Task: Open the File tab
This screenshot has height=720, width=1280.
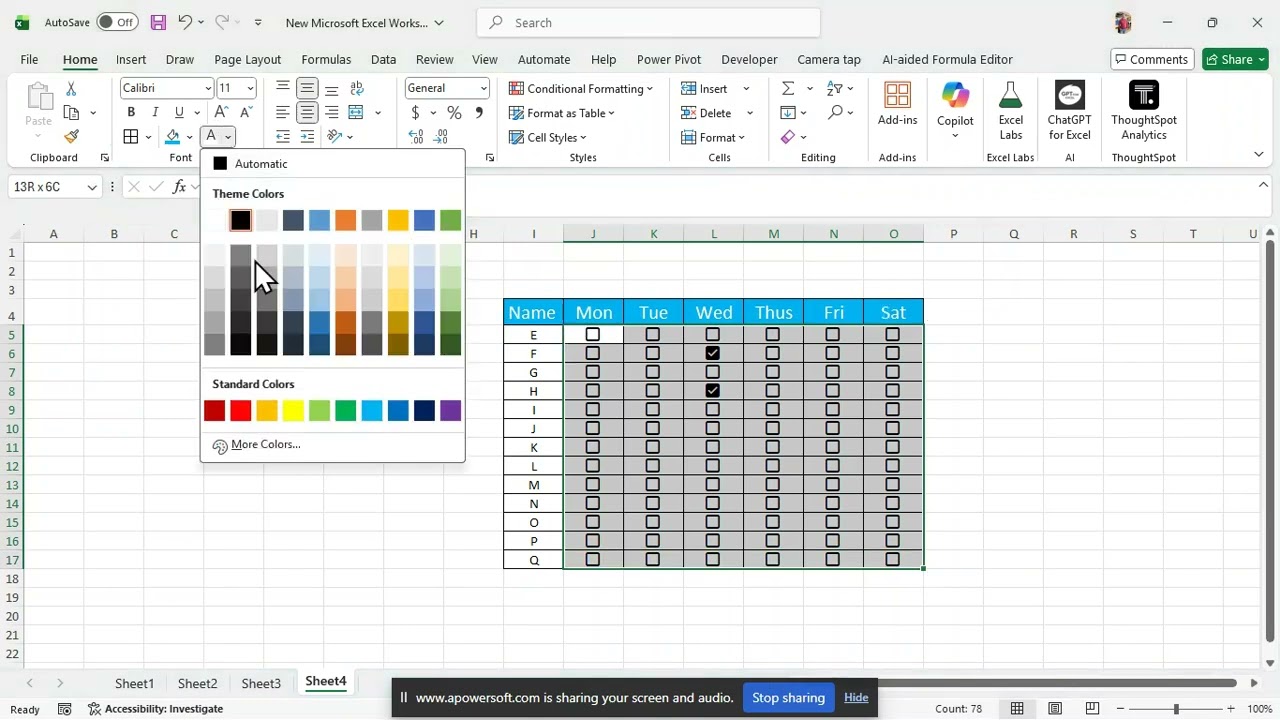Action: pos(29,59)
